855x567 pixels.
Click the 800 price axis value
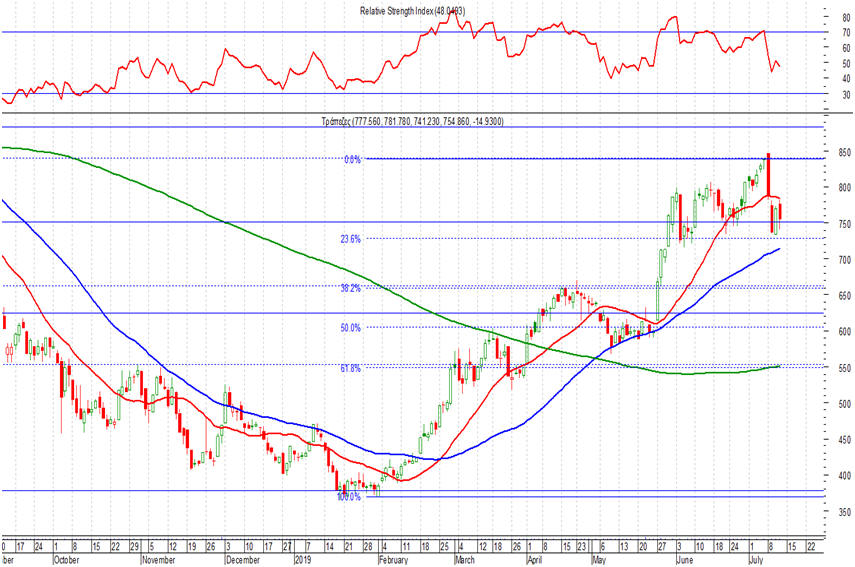pos(845,188)
